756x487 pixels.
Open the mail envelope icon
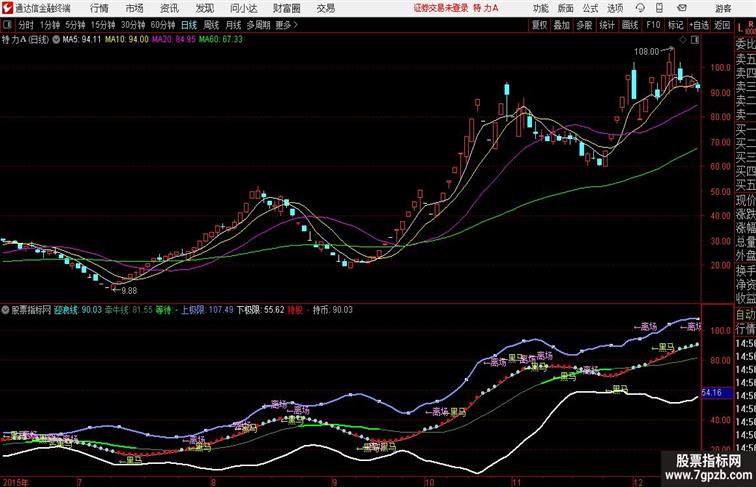(x=681, y=8)
